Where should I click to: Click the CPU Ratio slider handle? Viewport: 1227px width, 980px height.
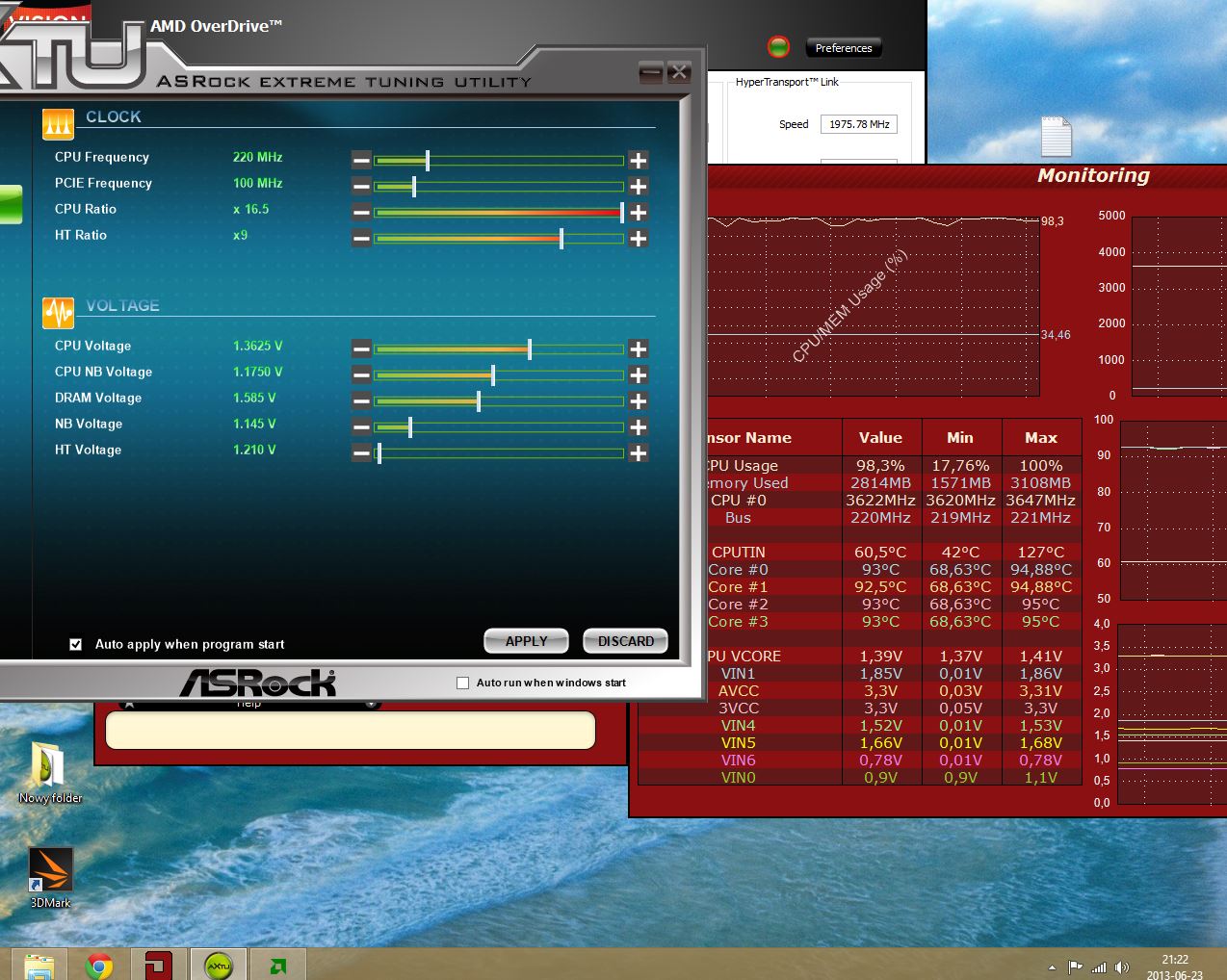(622, 212)
